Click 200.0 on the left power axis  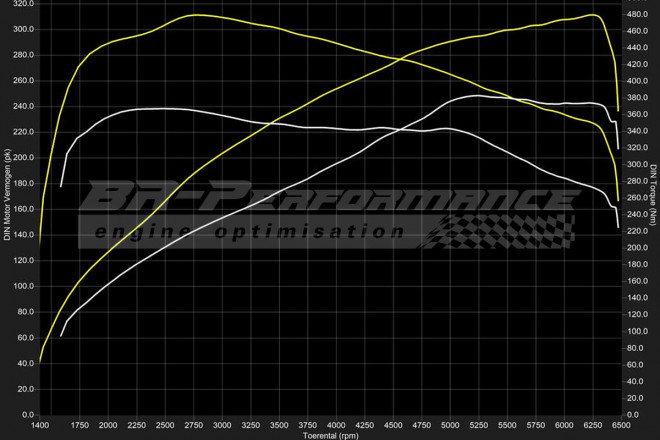(x=23, y=157)
